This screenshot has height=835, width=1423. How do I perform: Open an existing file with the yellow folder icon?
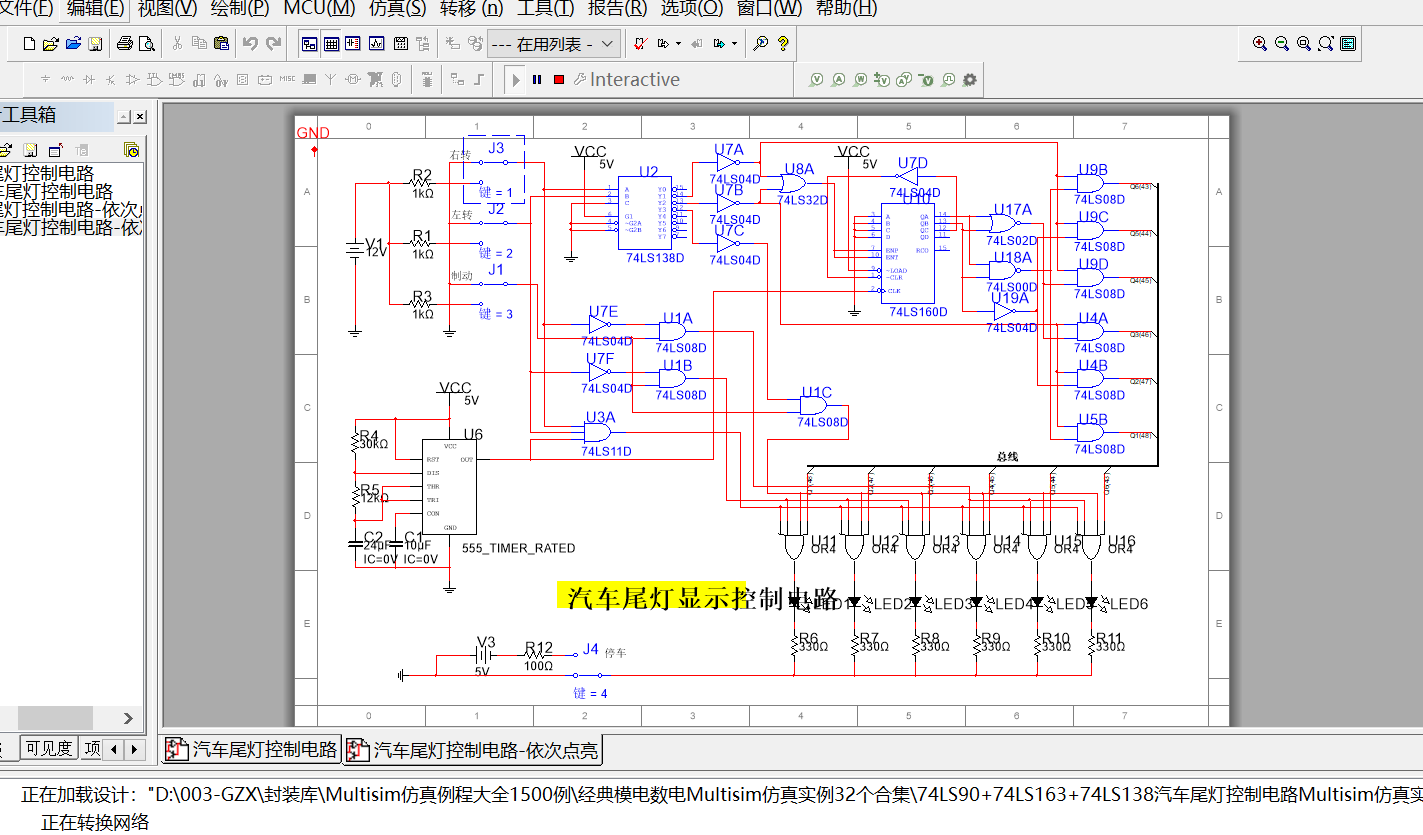pyautogui.click(x=51, y=44)
